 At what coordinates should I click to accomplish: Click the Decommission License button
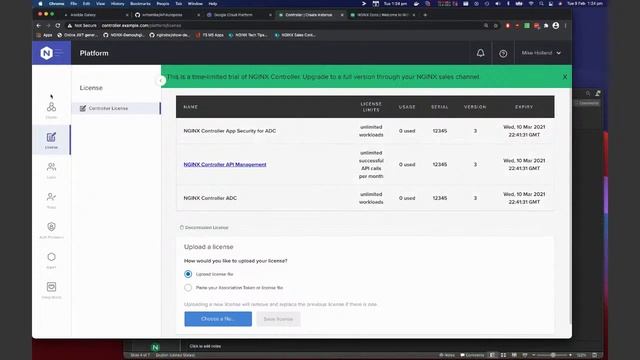tap(204, 228)
